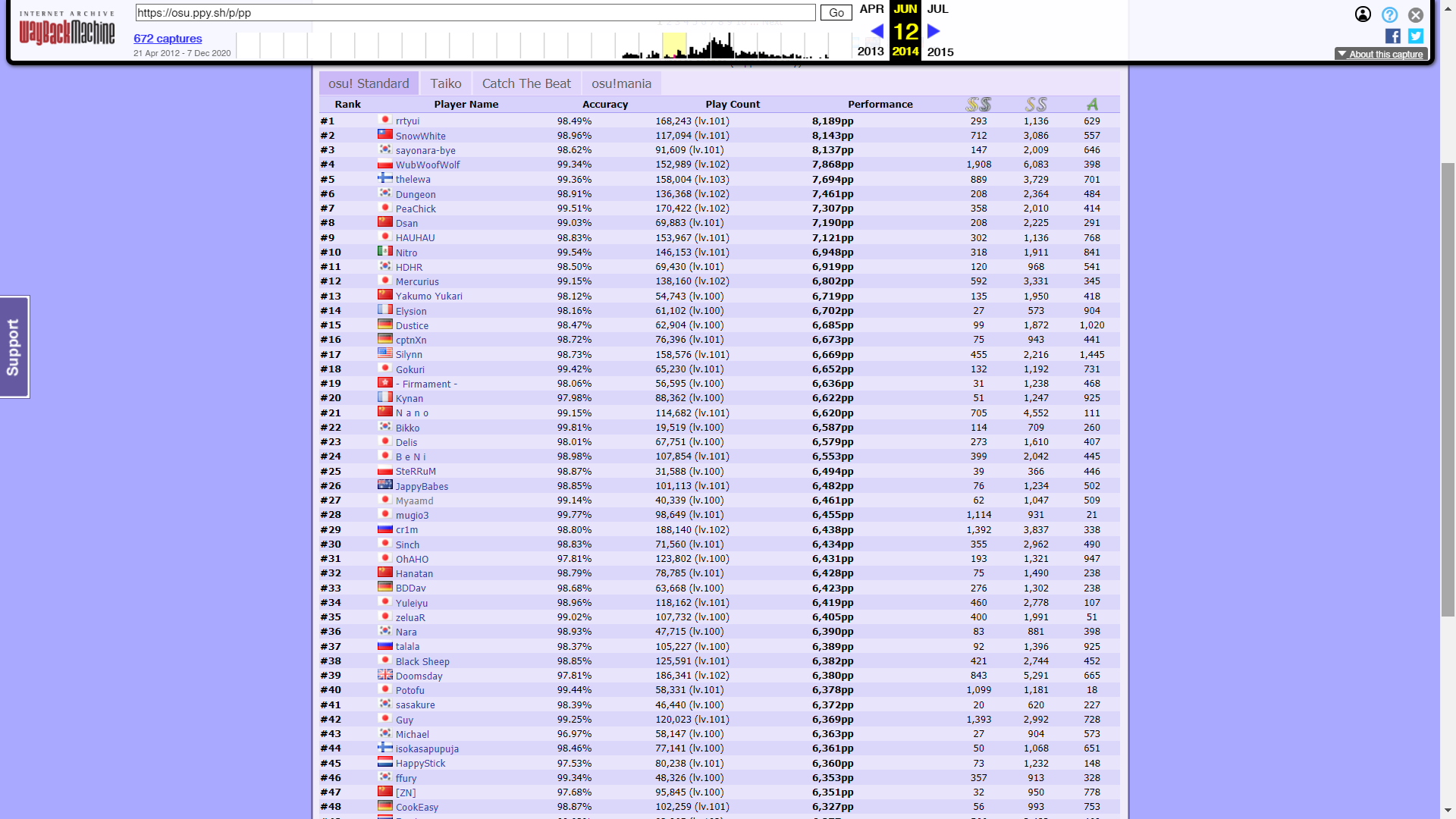Open the Wayback help icon

coord(1389,14)
